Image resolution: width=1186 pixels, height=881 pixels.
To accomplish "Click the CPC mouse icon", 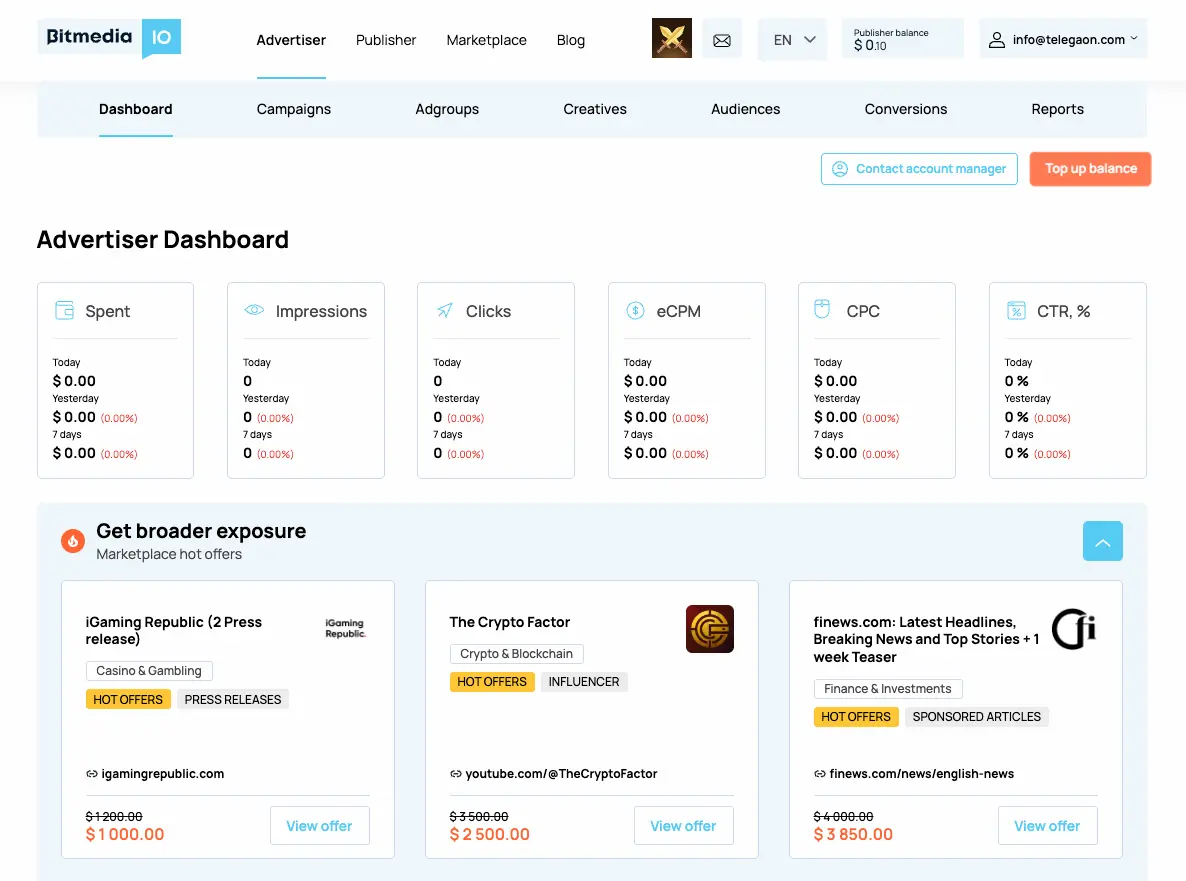I will (x=822, y=309).
